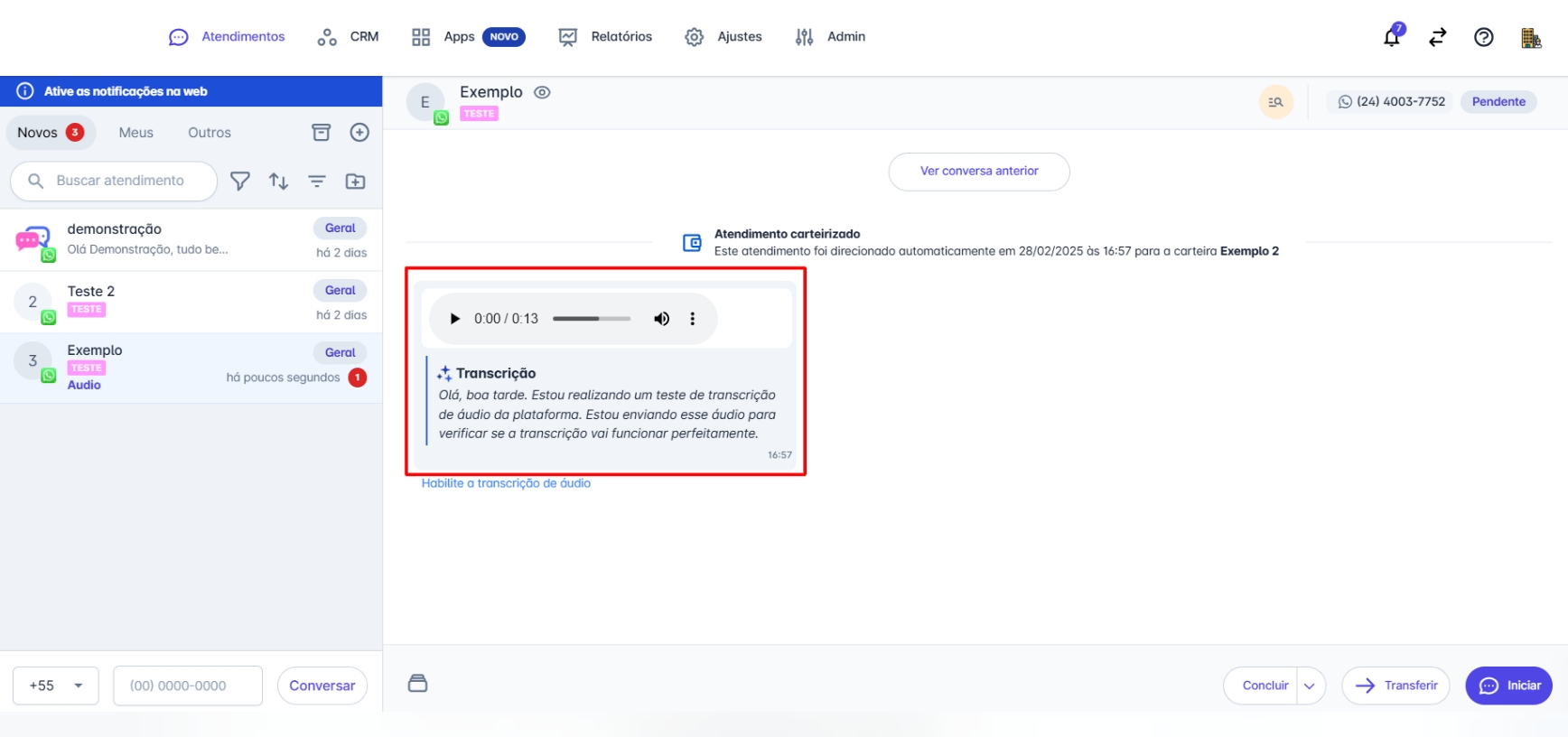Image resolution: width=1568 pixels, height=737 pixels.
Task: Click the quick replies icon at bottom
Action: click(417, 684)
